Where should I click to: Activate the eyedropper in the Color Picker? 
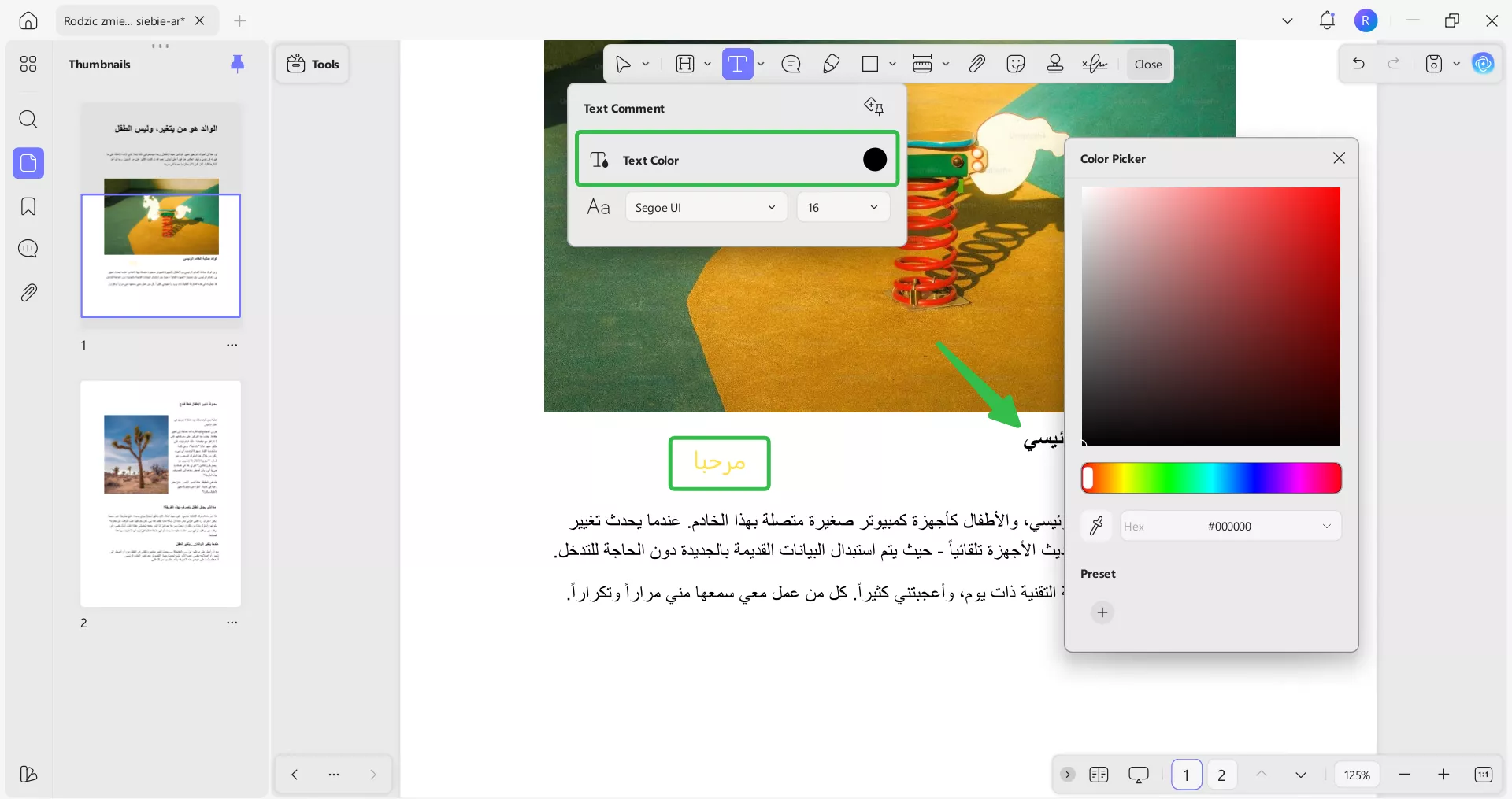point(1097,526)
